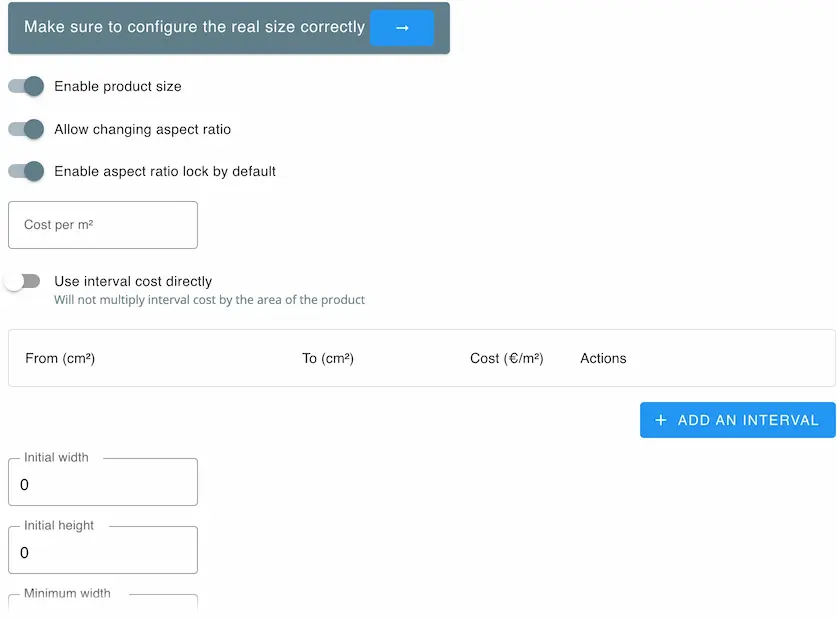This screenshot has width=837, height=619.
Task: Click the From (cm²) column header
Action: [x=60, y=358]
